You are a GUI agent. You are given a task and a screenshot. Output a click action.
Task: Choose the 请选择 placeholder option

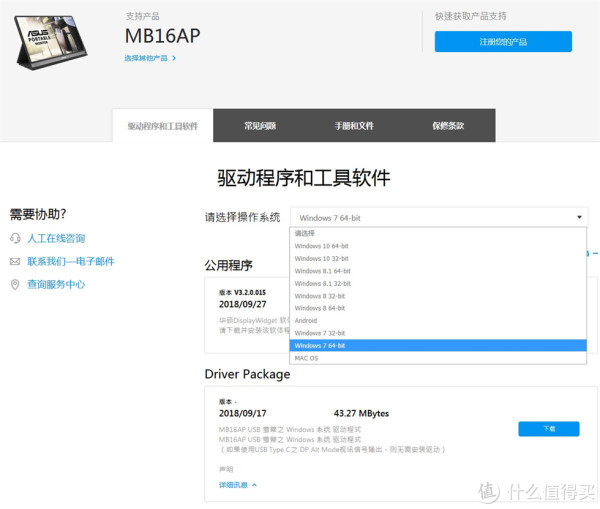[x=438, y=233]
